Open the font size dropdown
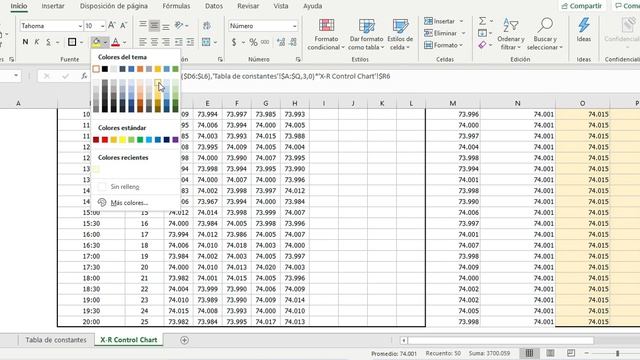Image resolution: width=640 pixels, height=360 pixels. tap(102, 26)
